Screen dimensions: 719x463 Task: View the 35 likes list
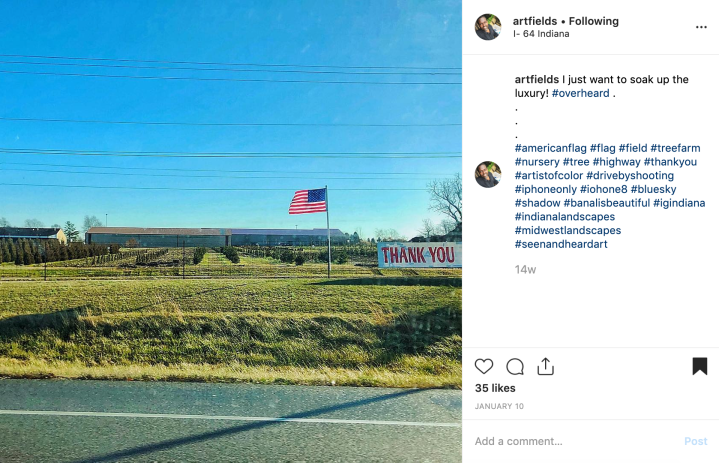coord(495,388)
